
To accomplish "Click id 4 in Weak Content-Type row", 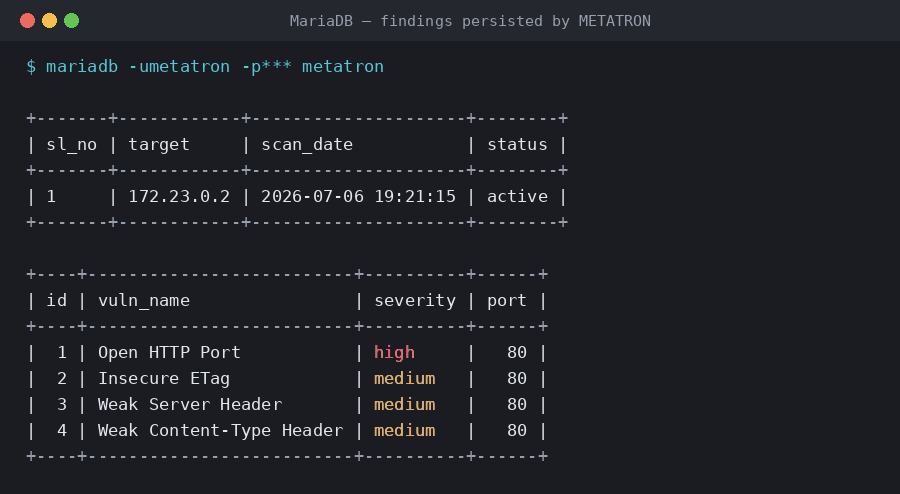I will pos(62,430).
